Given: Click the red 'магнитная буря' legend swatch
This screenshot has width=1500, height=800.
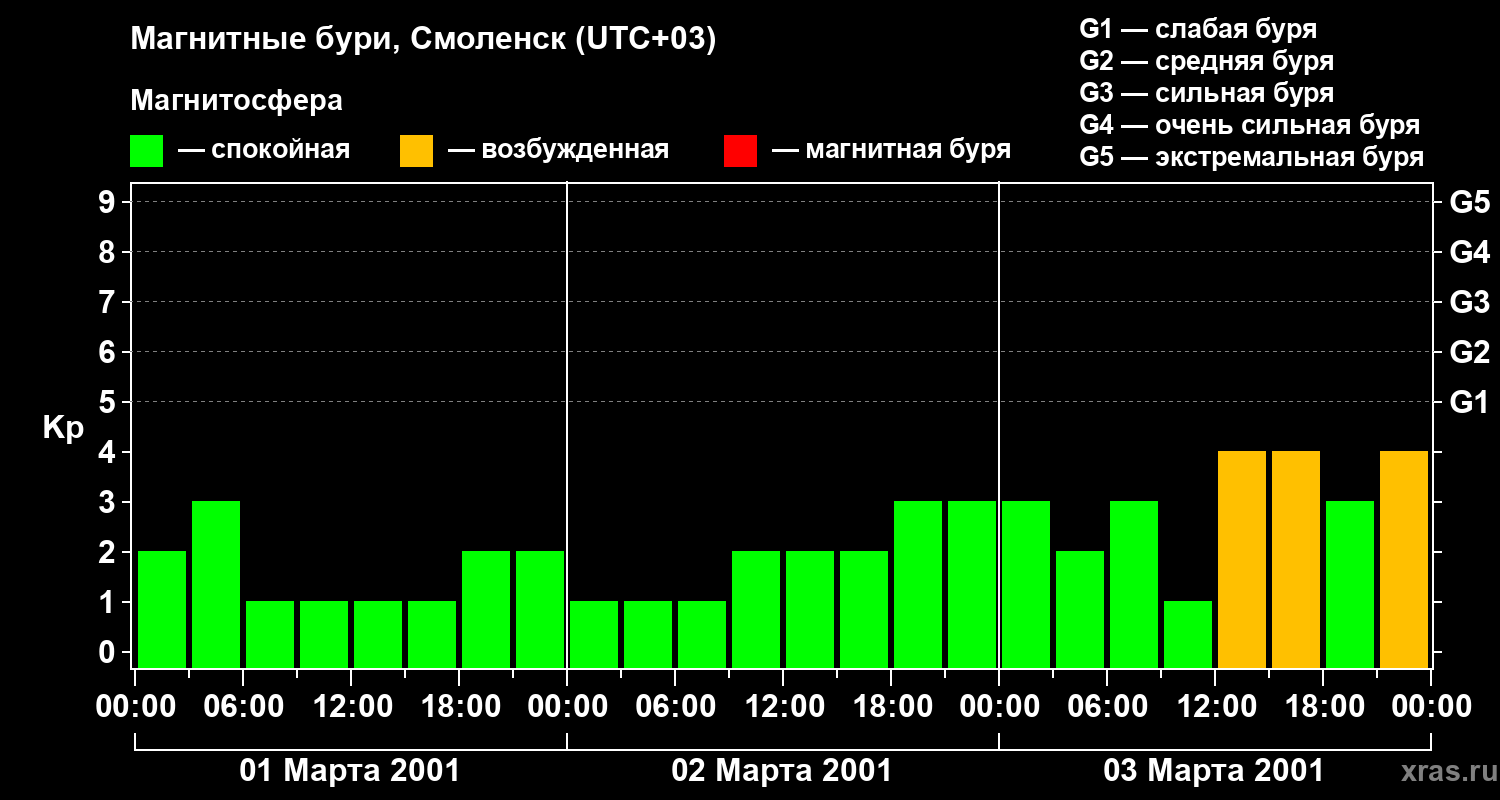Looking at the screenshot, I should [x=740, y=151].
